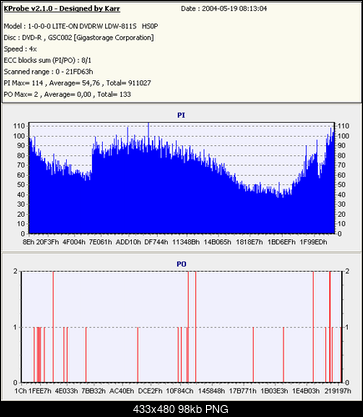Click the "433x480 98kb PNG" caption

point(181,409)
